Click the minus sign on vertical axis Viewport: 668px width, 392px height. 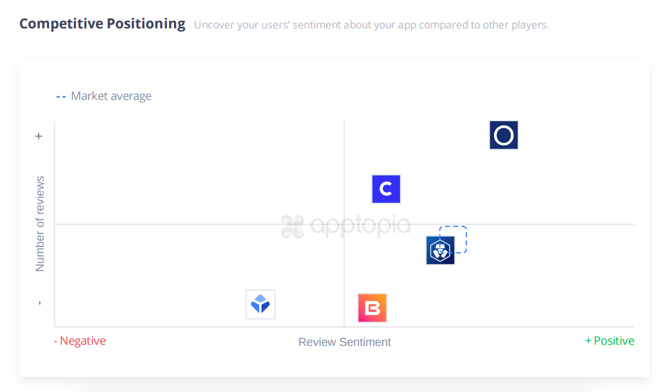click(40, 303)
